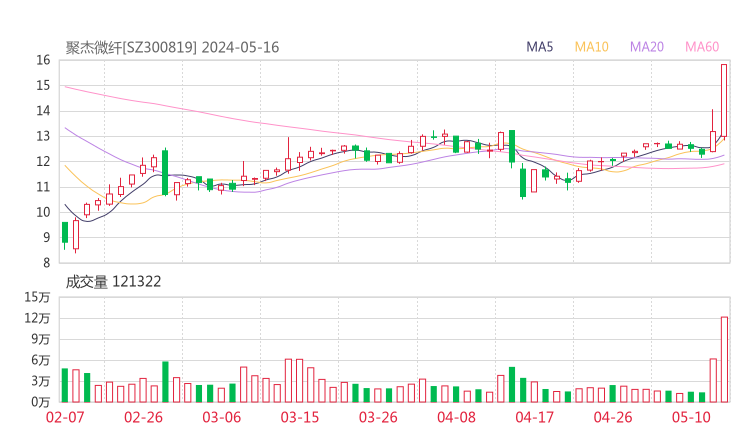
Task: Click the 12万 volume axis label
Action: click(37, 318)
